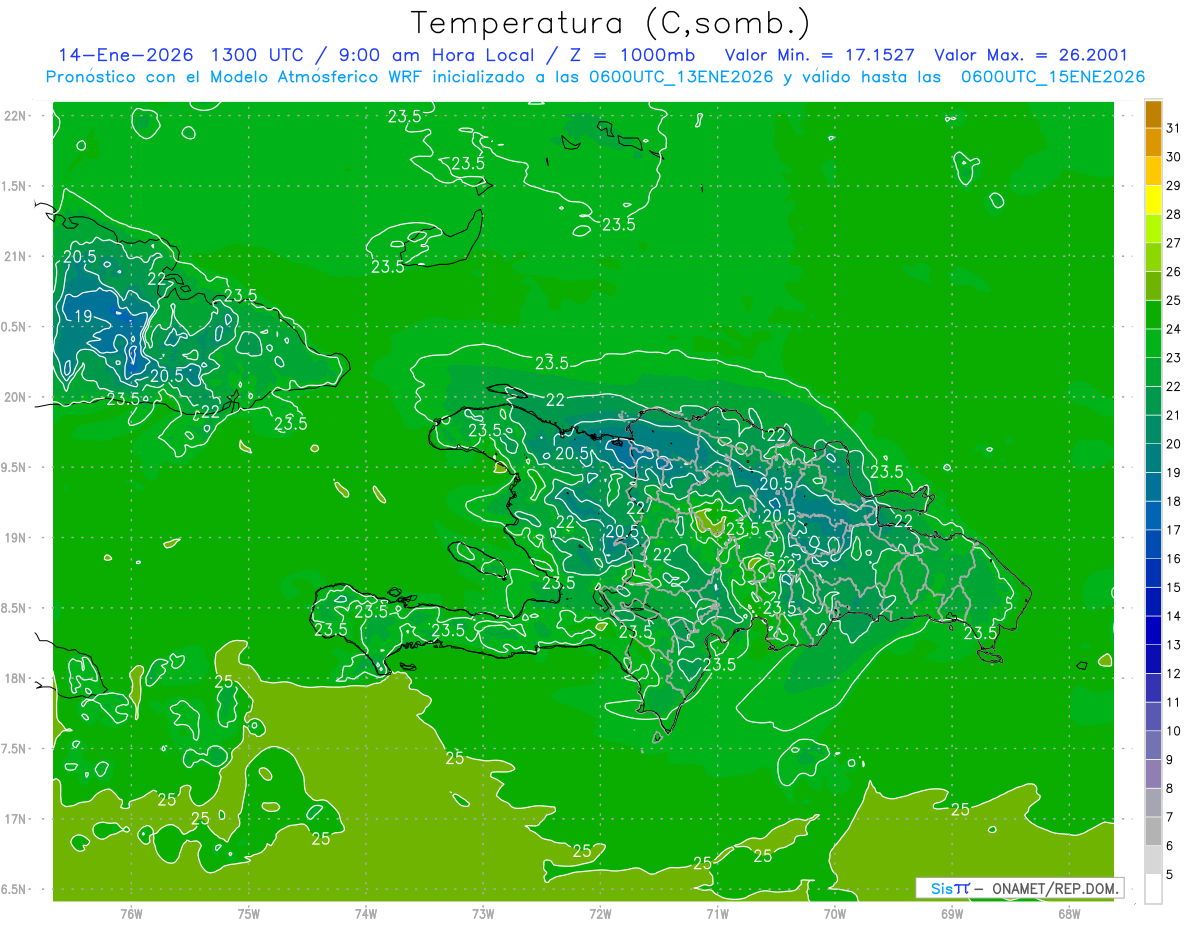Click the '71W' longitude axis label
Image resolution: width=1200 pixels, height=927 pixels.
tap(717, 913)
